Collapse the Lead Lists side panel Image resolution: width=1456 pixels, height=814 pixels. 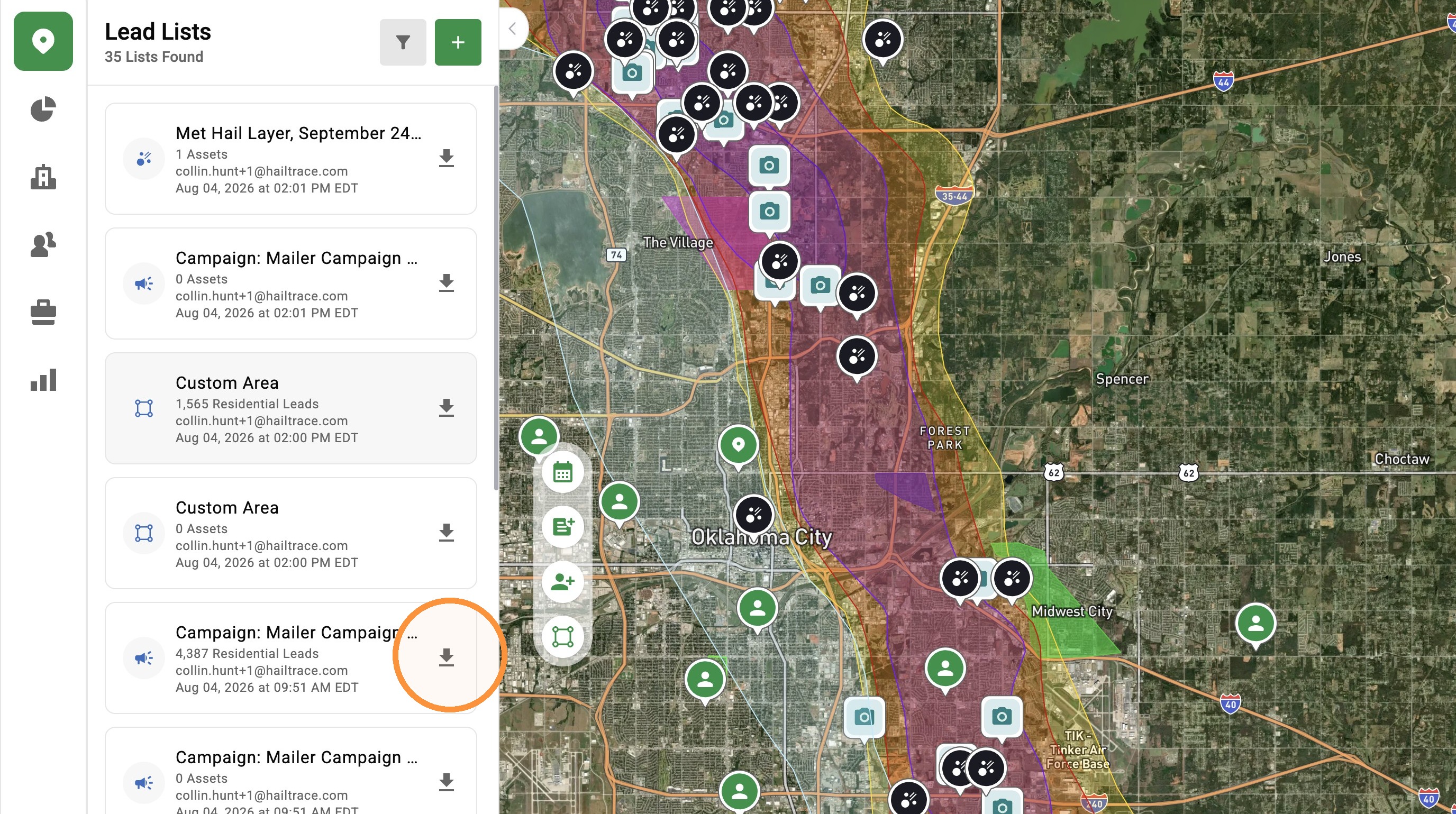tap(513, 29)
